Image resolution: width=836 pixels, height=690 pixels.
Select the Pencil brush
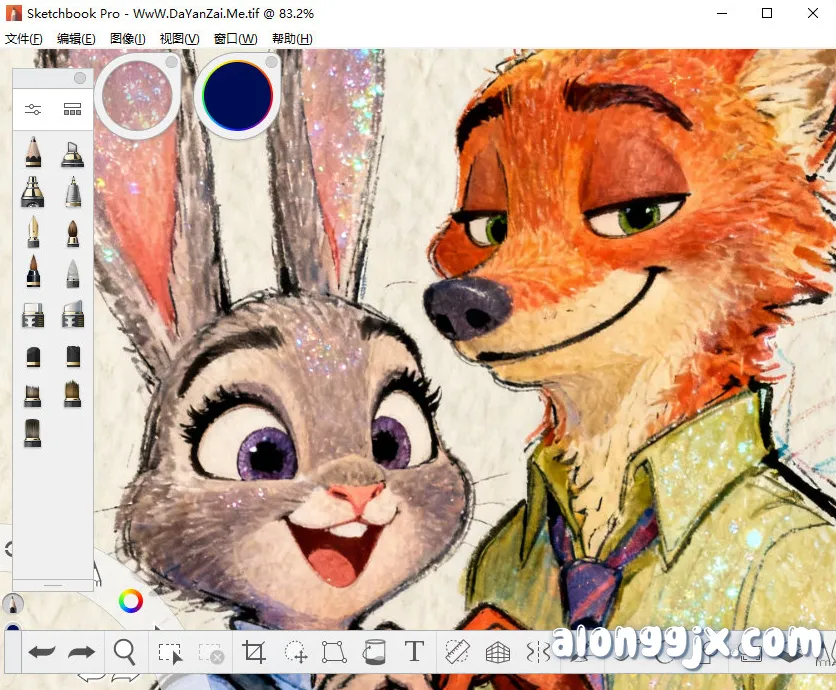pyautogui.click(x=33, y=152)
